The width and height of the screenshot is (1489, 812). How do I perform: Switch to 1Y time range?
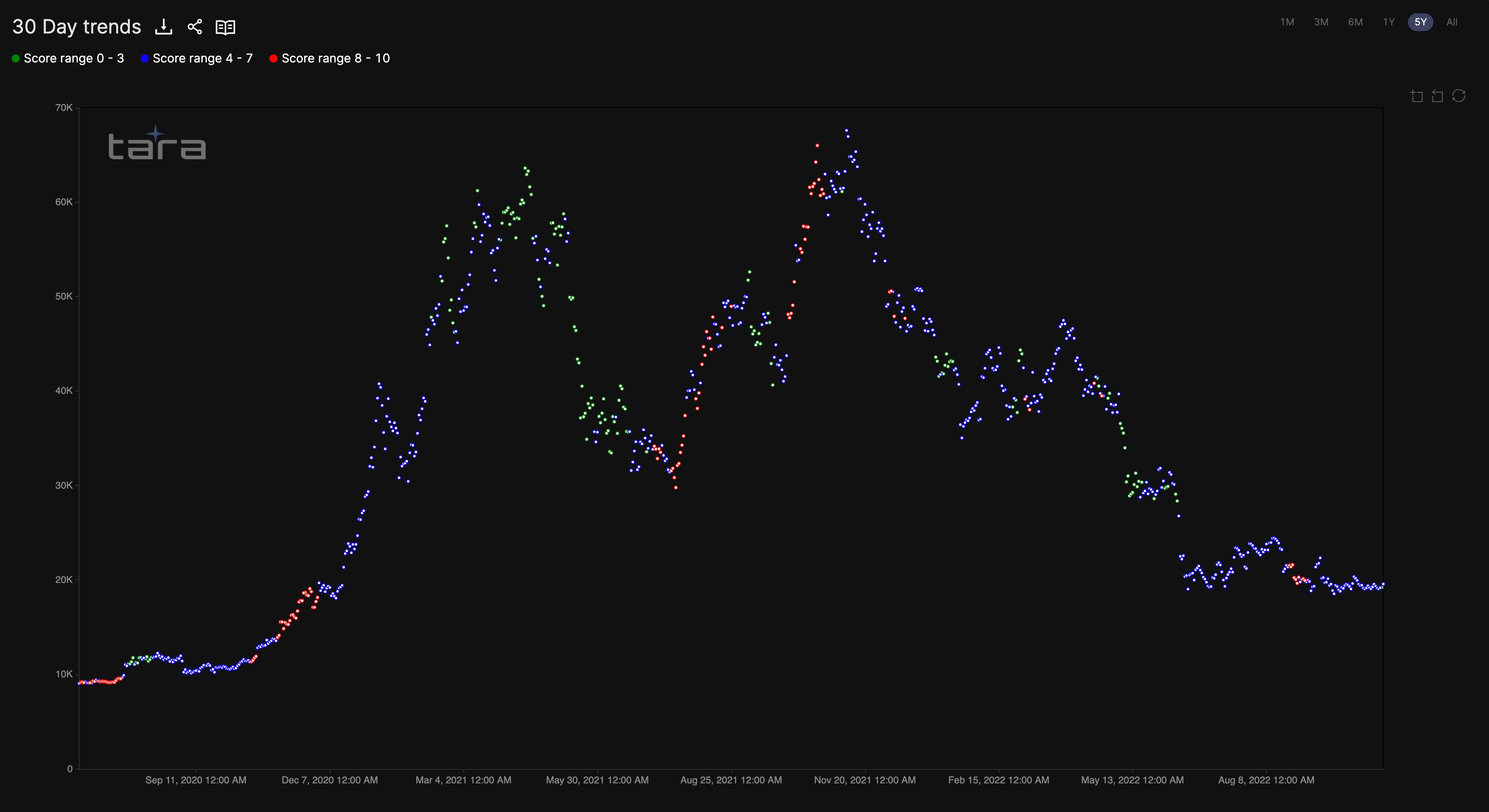coord(1389,22)
